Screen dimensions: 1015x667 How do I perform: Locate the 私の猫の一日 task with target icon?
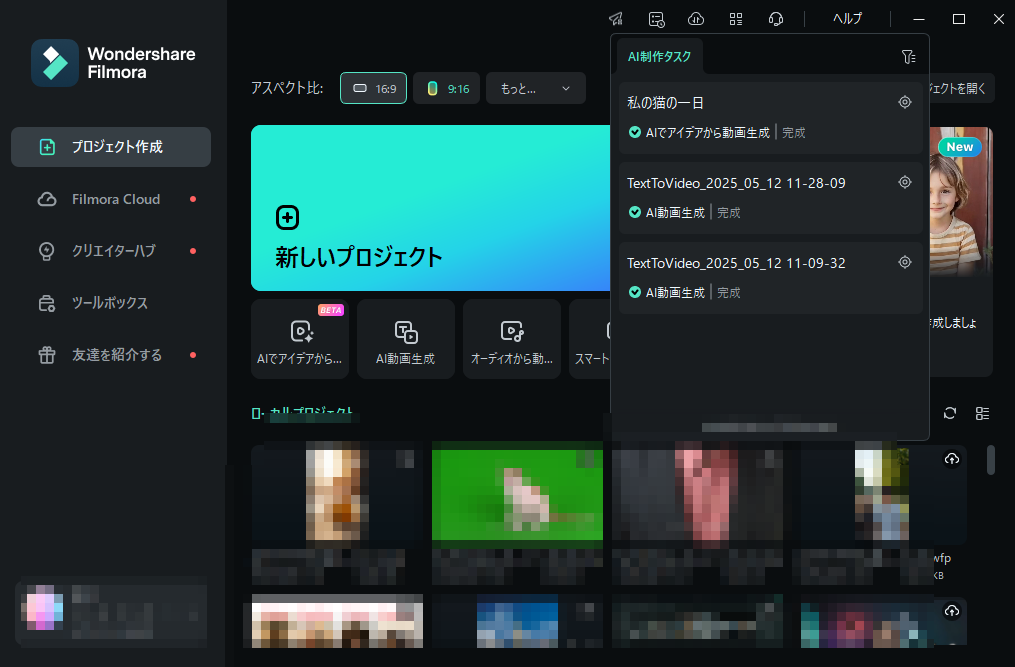coord(905,102)
